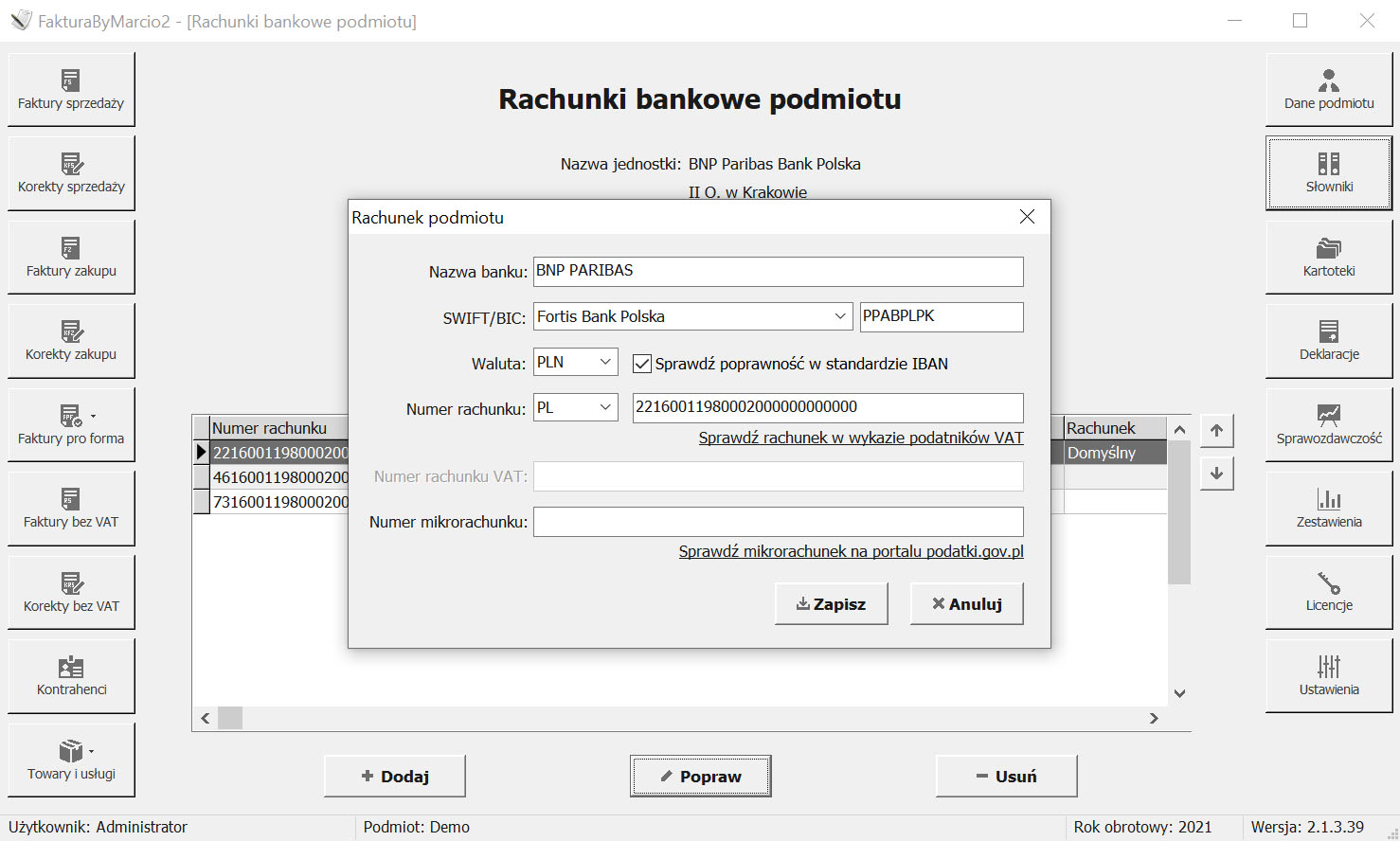
Task: Click status bar Użytkownik: Administrator
Action: point(98,827)
